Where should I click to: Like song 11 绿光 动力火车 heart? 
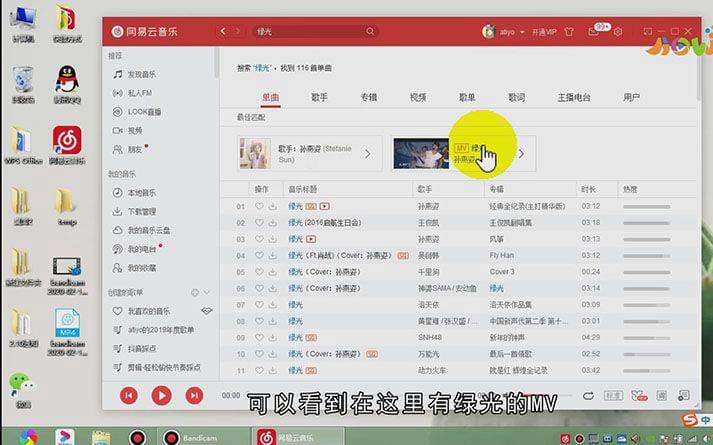point(259,370)
